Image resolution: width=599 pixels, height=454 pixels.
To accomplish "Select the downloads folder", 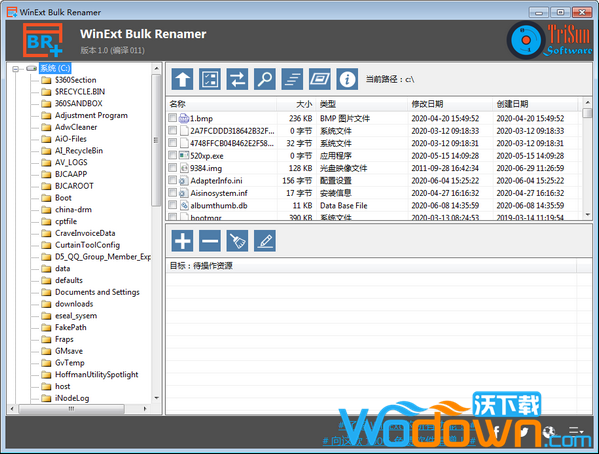I will (x=74, y=304).
